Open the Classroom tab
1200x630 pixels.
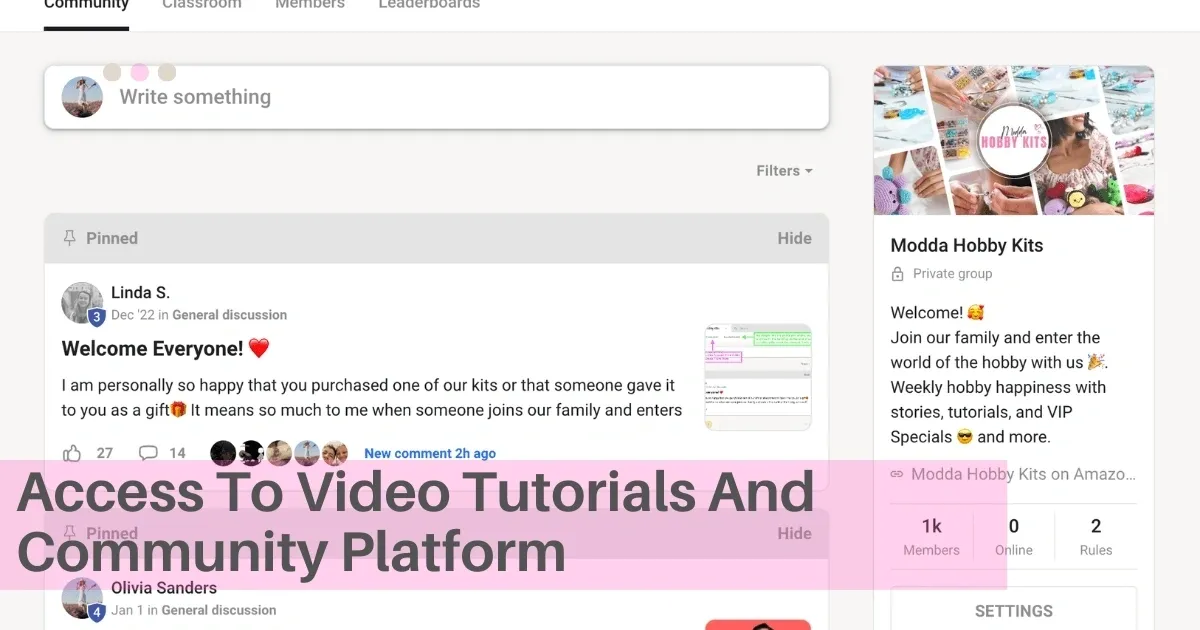tap(202, 5)
